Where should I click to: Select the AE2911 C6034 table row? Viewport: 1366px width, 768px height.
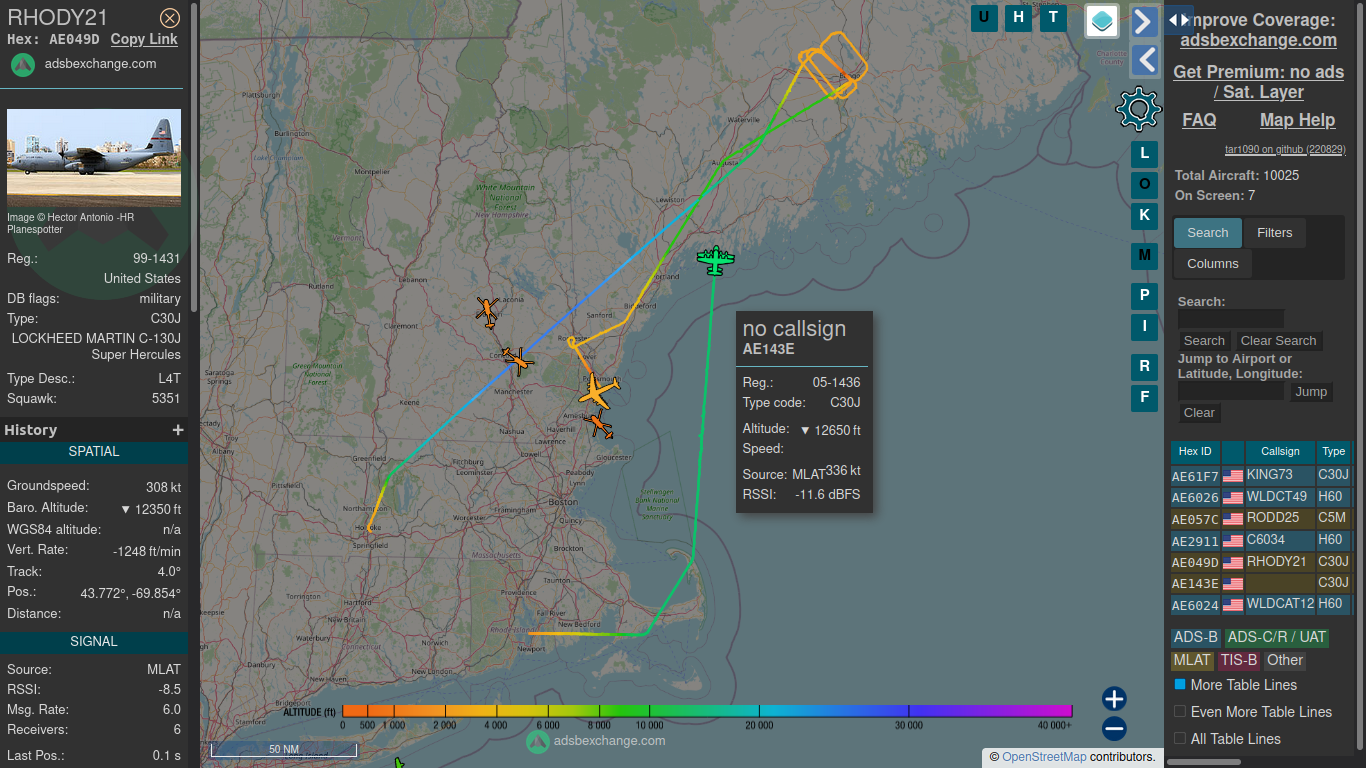(1261, 540)
